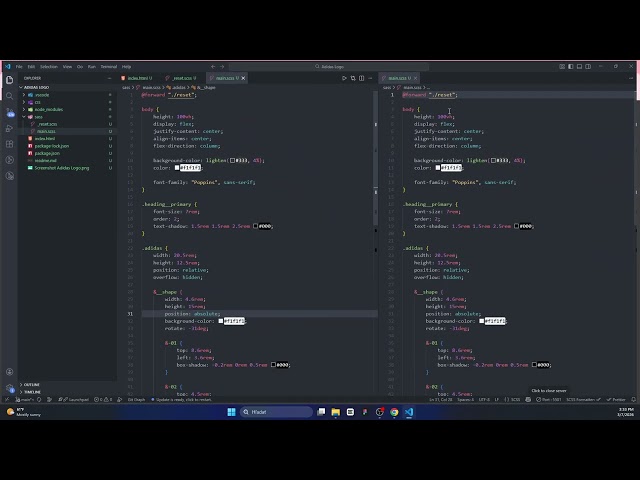This screenshot has width=640, height=480.
Task: Collapse the sass folder
Action: (67, 117)
